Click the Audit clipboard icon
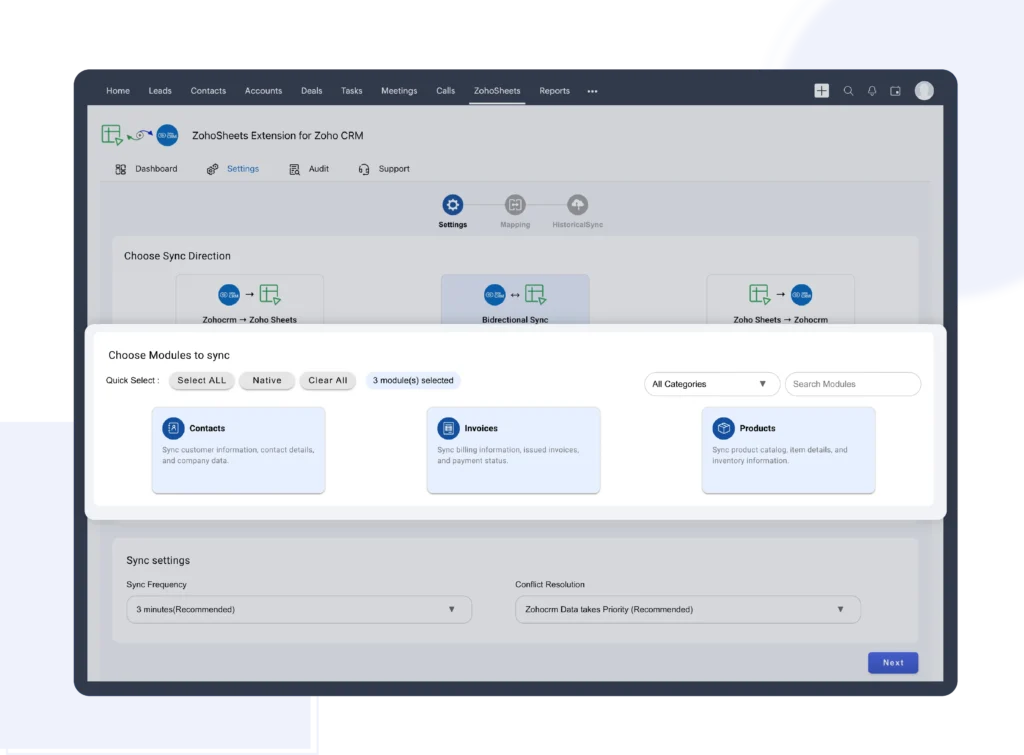 click(296, 168)
